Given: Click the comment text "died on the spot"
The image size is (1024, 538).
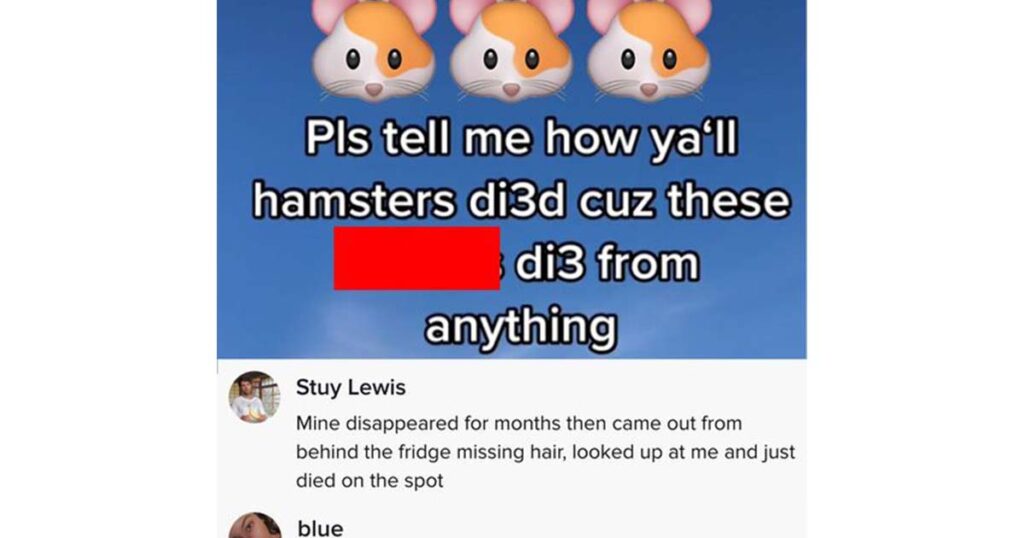Looking at the screenshot, I should coord(370,481).
